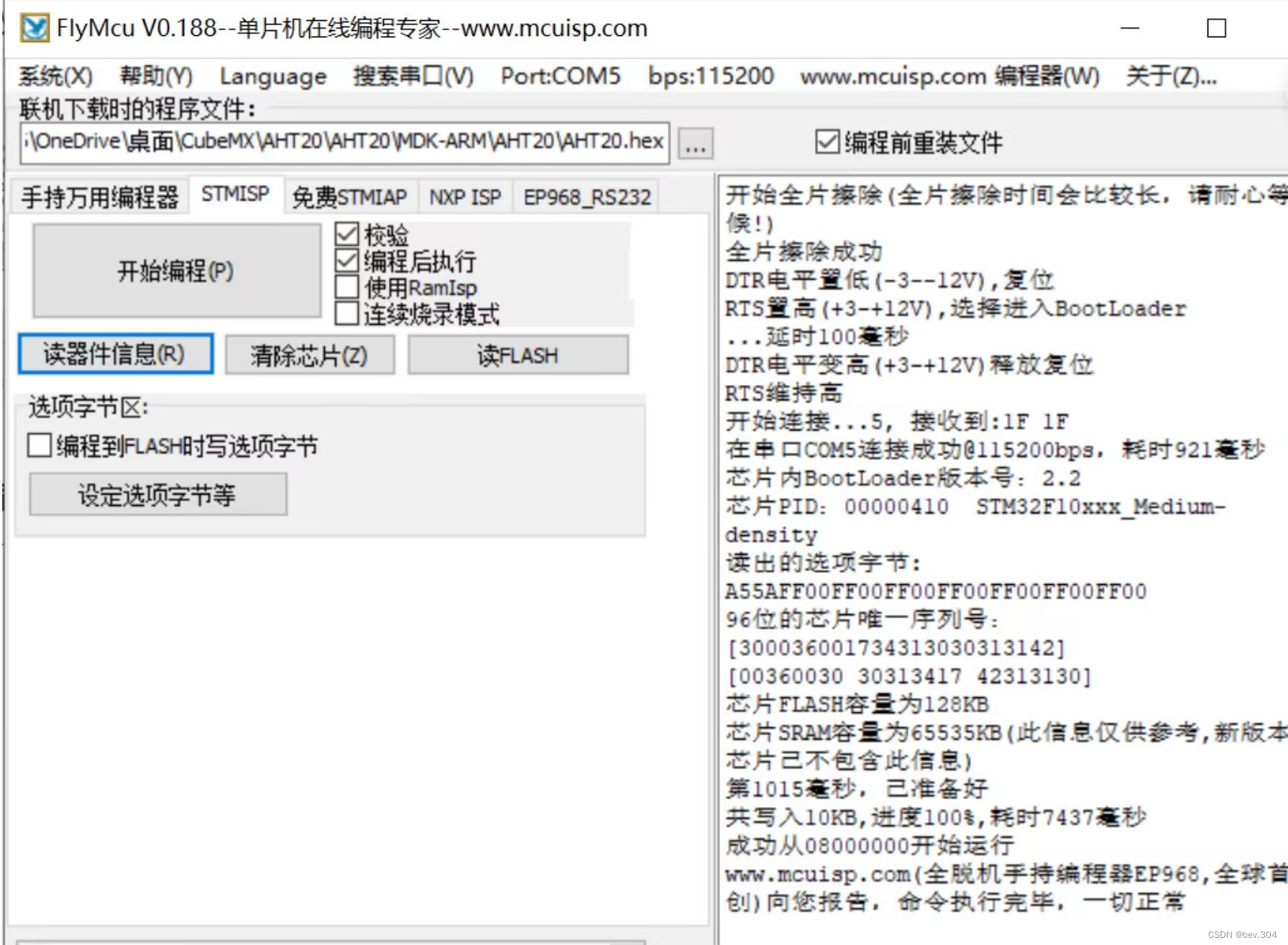The width and height of the screenshot is (1288, 945).
Task: Click the 开始编程(P) button
Action: click(177, 271)
